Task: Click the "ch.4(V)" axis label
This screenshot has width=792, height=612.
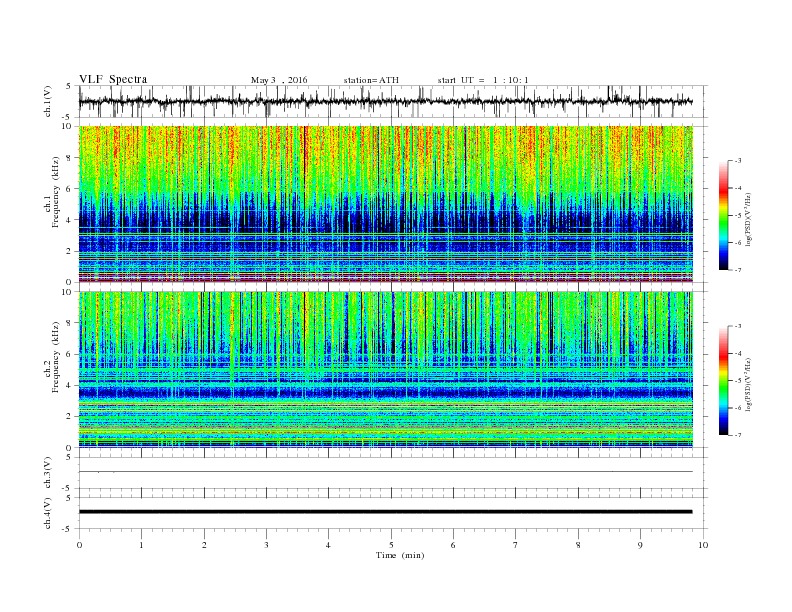Action: (x=48, y=513)
